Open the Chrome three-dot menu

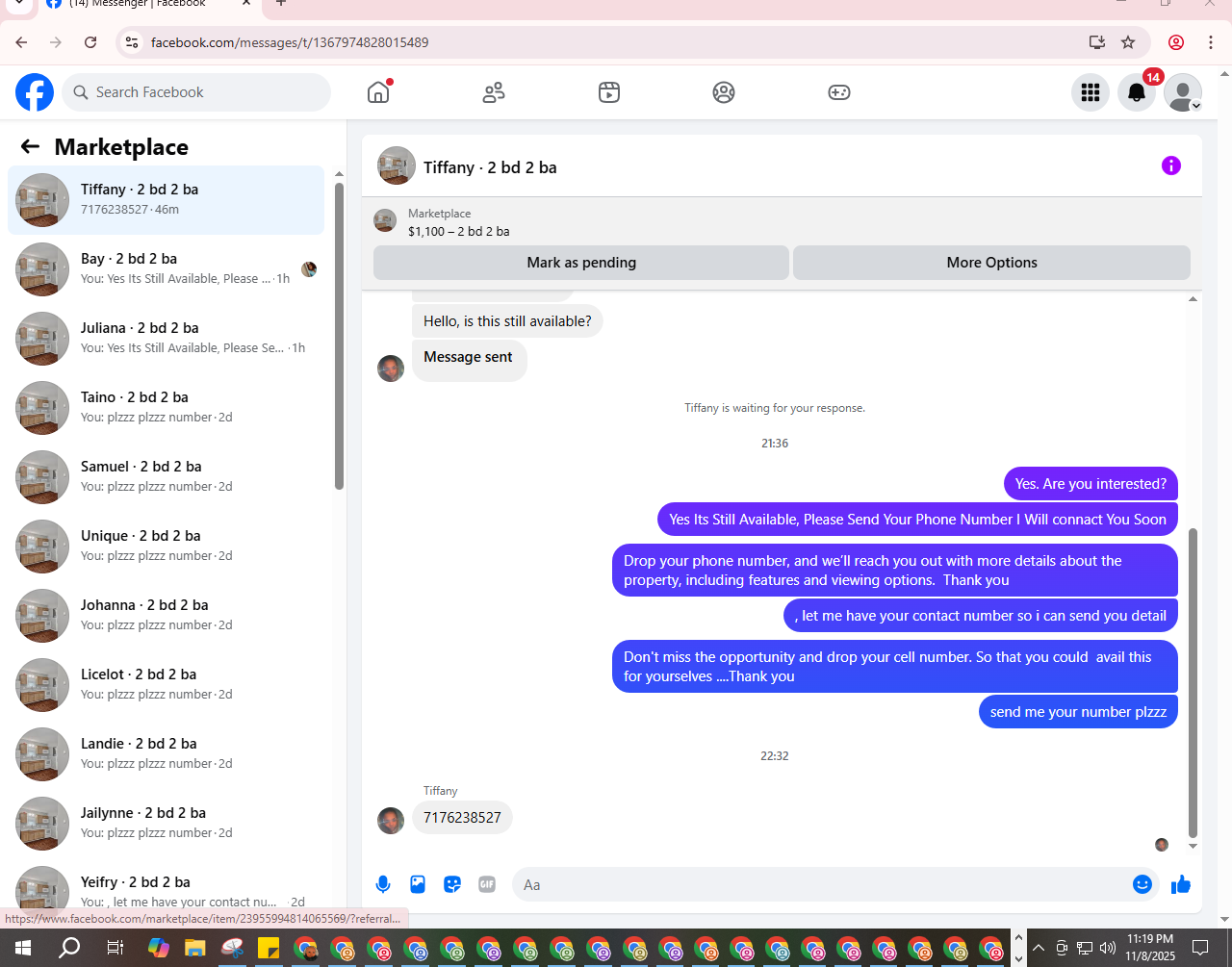click(x=1211, y=42)
